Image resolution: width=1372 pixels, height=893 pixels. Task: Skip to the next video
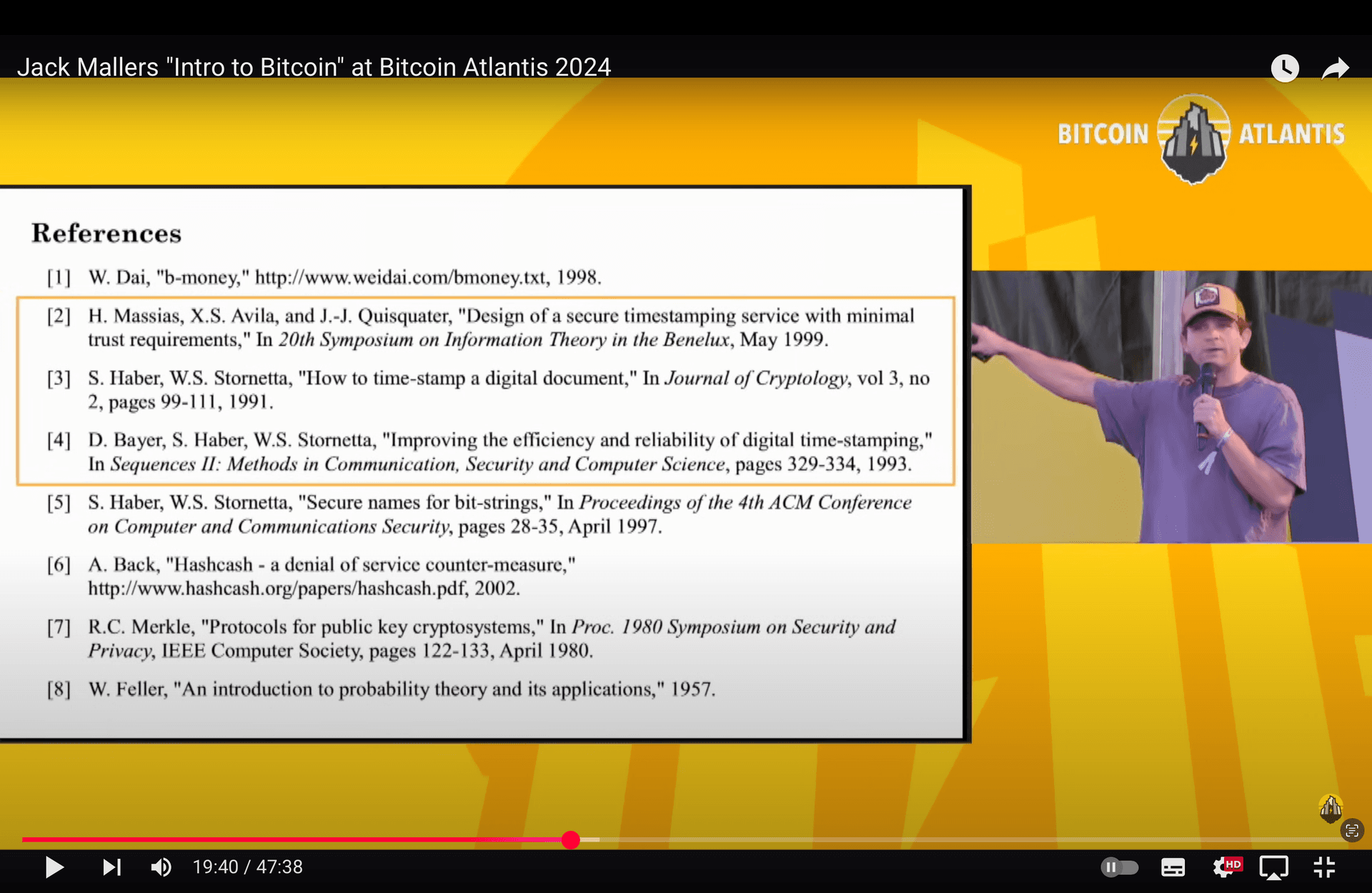pyautogui.click(x=111, y=867)
